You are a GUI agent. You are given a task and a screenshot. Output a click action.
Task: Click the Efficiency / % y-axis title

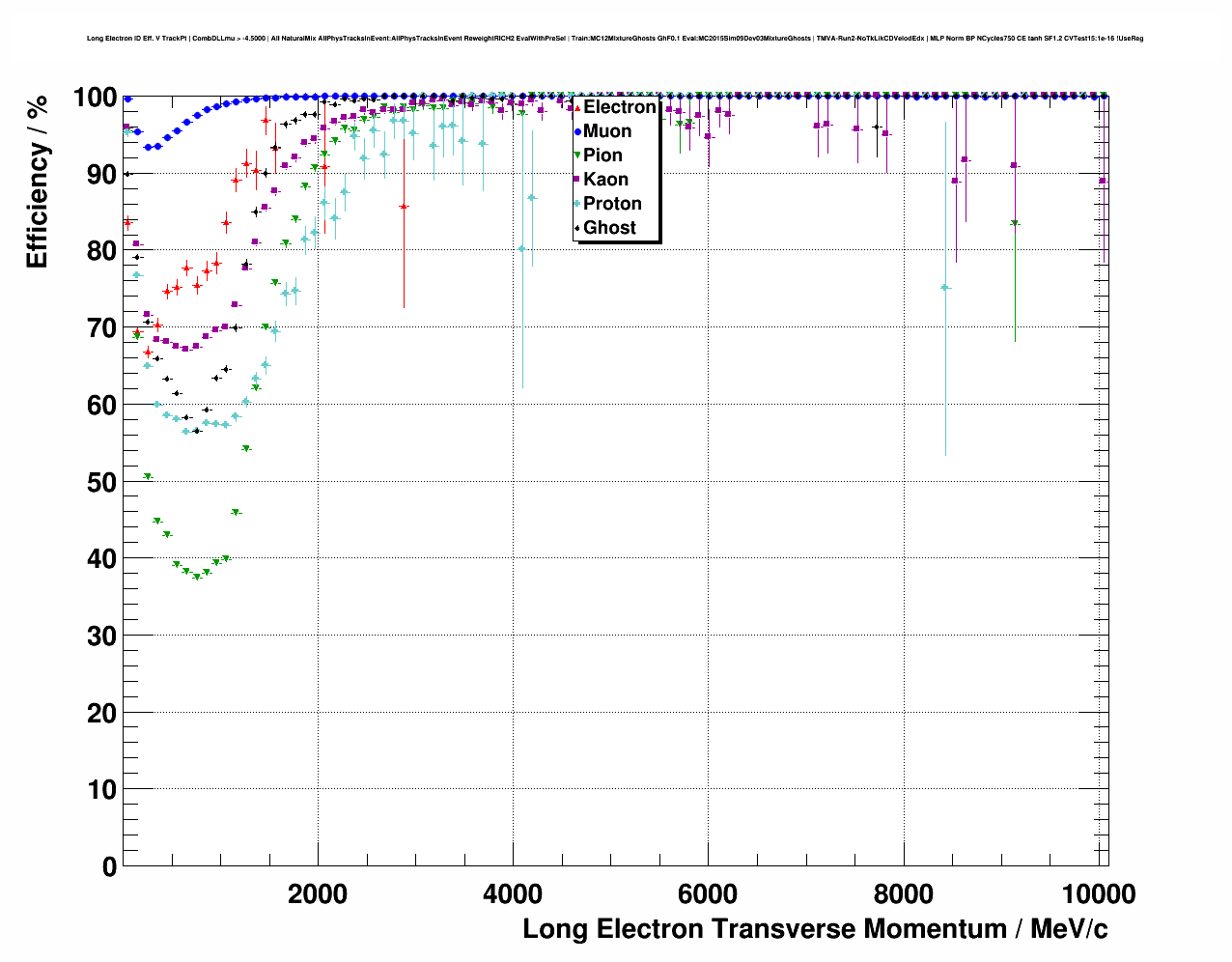tap(37, 181)
